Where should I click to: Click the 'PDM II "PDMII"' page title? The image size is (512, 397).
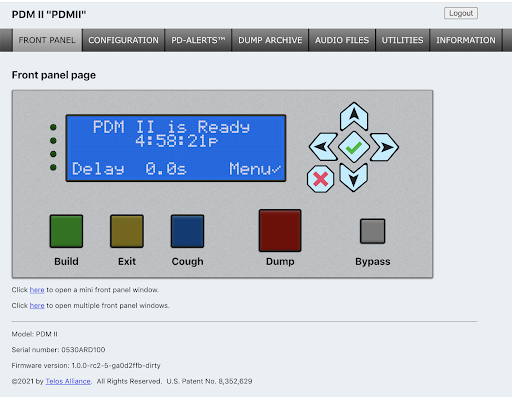49,15
